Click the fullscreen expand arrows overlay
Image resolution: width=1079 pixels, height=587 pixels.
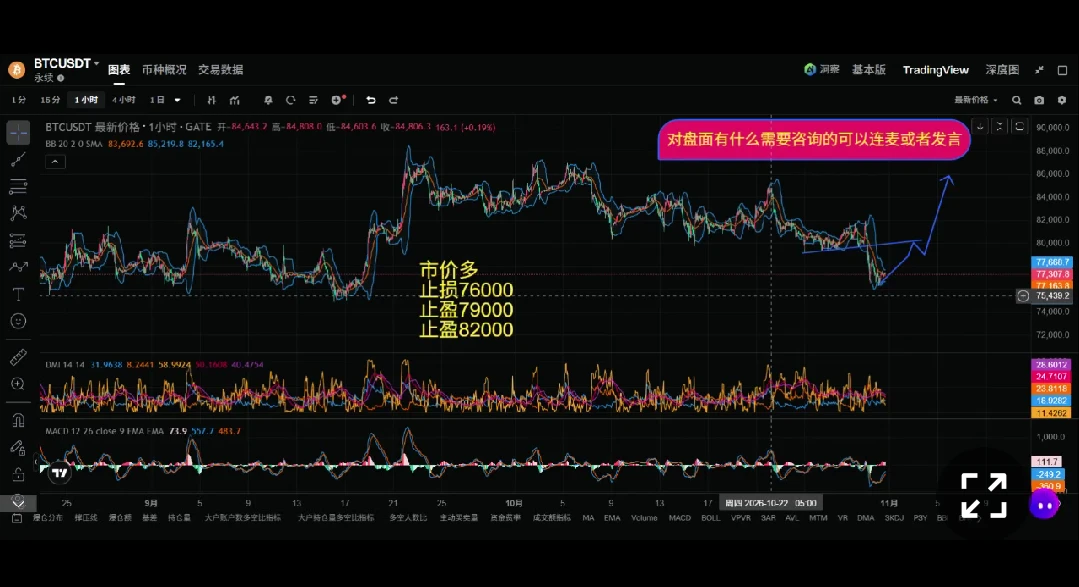point(984,495)
